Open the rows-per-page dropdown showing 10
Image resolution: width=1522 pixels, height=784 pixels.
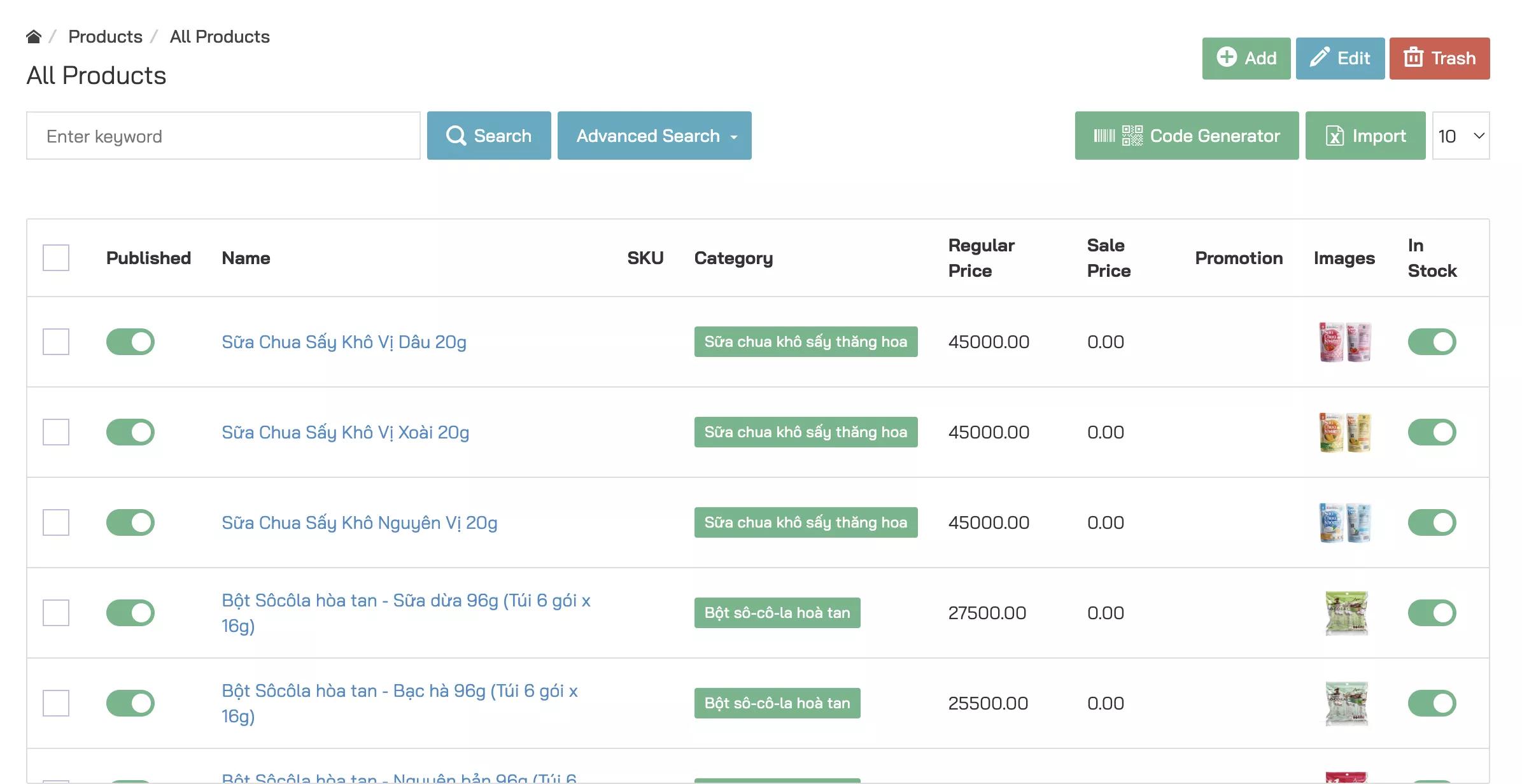pyautogui.click(x=1460, y=136)
